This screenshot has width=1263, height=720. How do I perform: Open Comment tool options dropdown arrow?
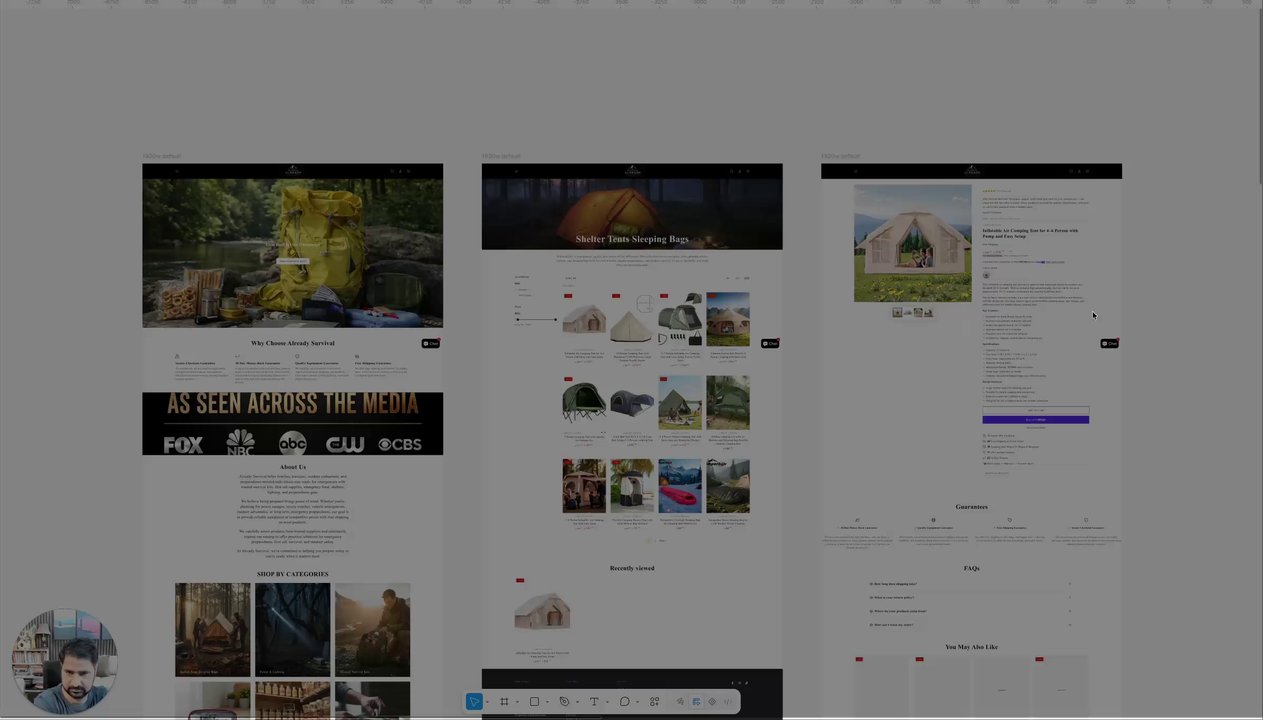coord(637,701)
